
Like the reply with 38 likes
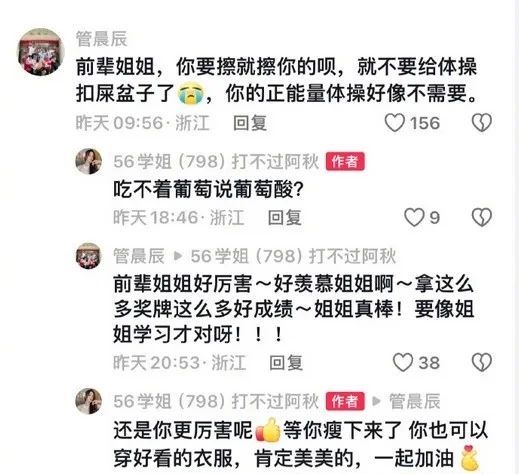click(x=403, y=362)
